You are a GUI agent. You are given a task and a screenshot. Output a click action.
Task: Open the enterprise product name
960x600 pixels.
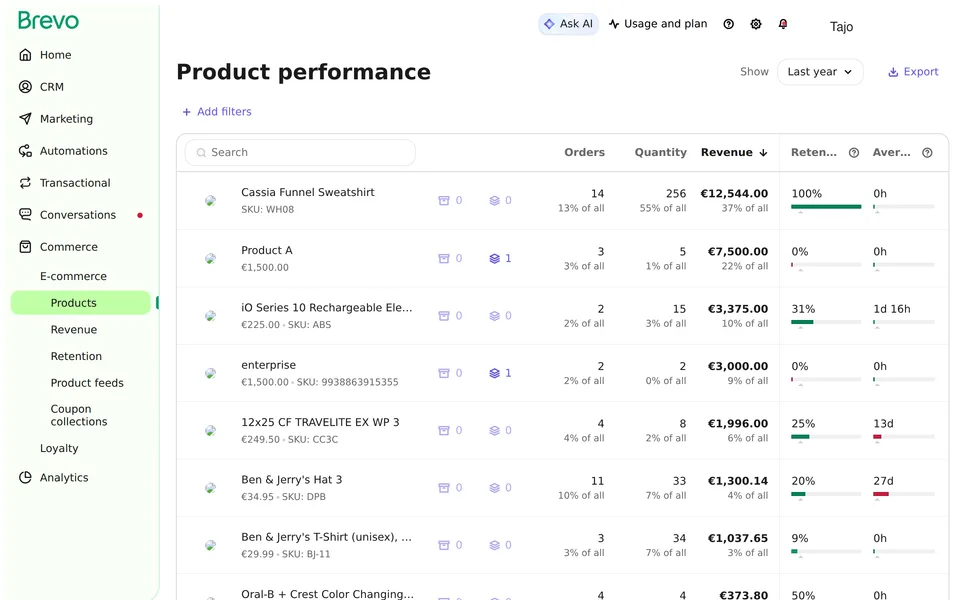(268, 365)
